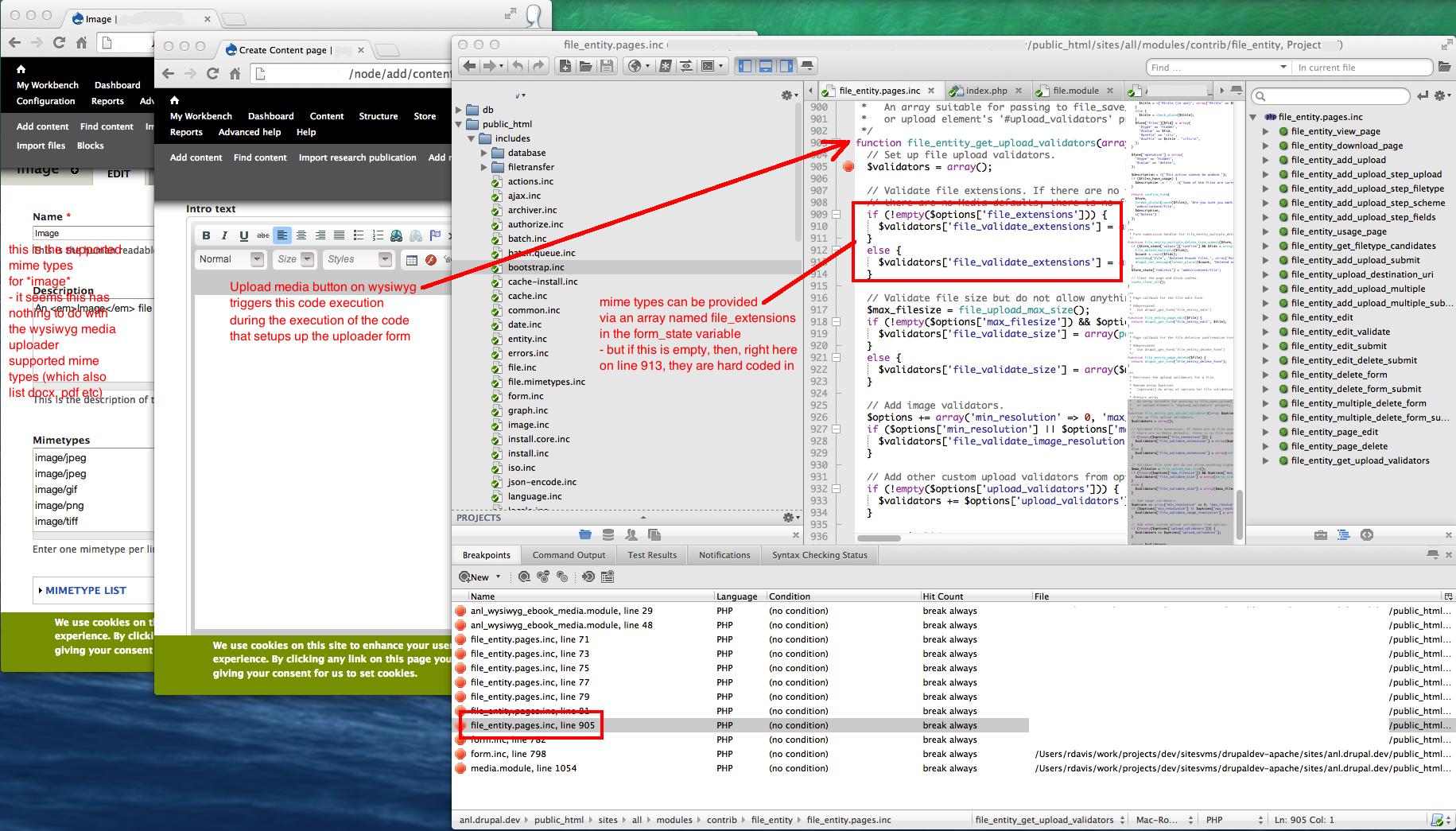Viewport: 1456px width, 831px height.
Task: Expand the database folder
Action: (x=484, y=153)
